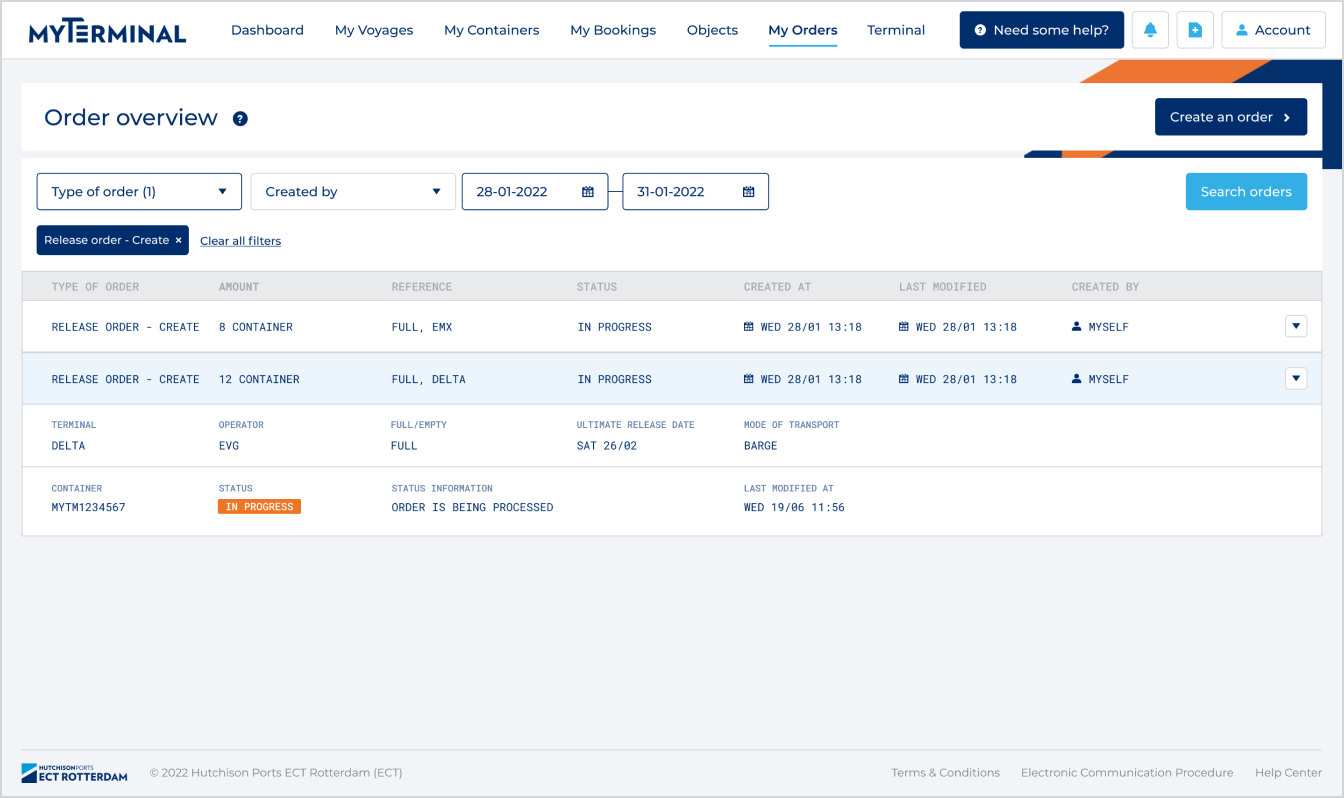Viewport: 1344px width, 798px height.
Task: Select the FULL, DELTA reference cell
Action: click(x=428, y=379)
